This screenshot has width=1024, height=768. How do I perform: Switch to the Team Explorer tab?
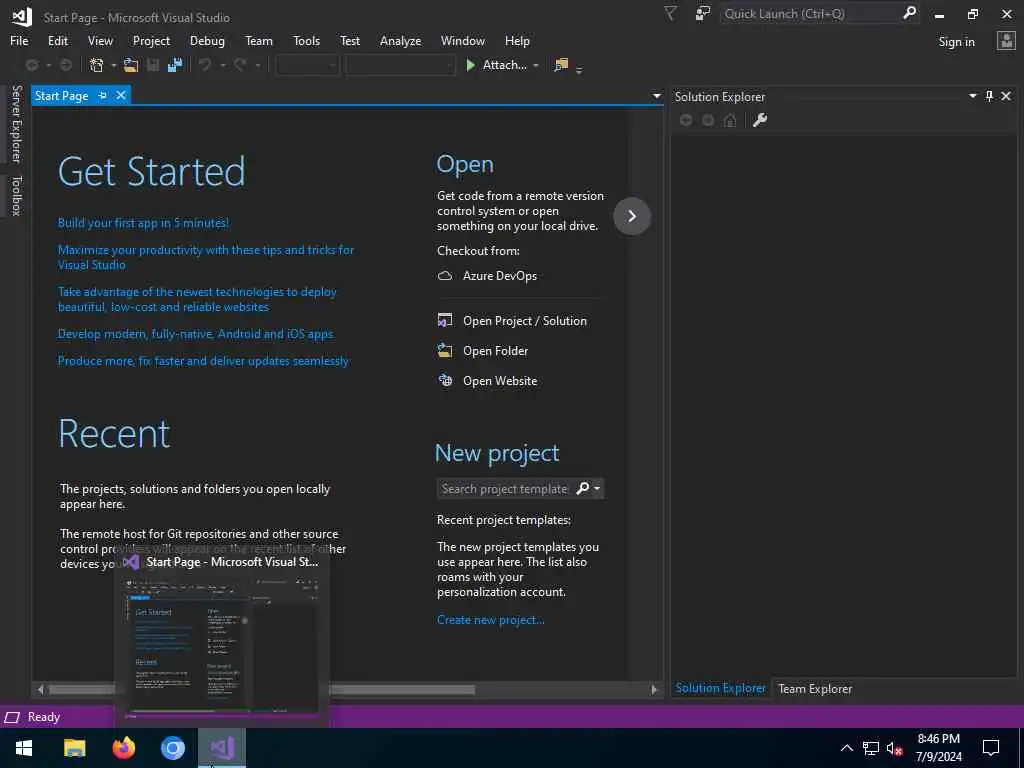(815, 688)
